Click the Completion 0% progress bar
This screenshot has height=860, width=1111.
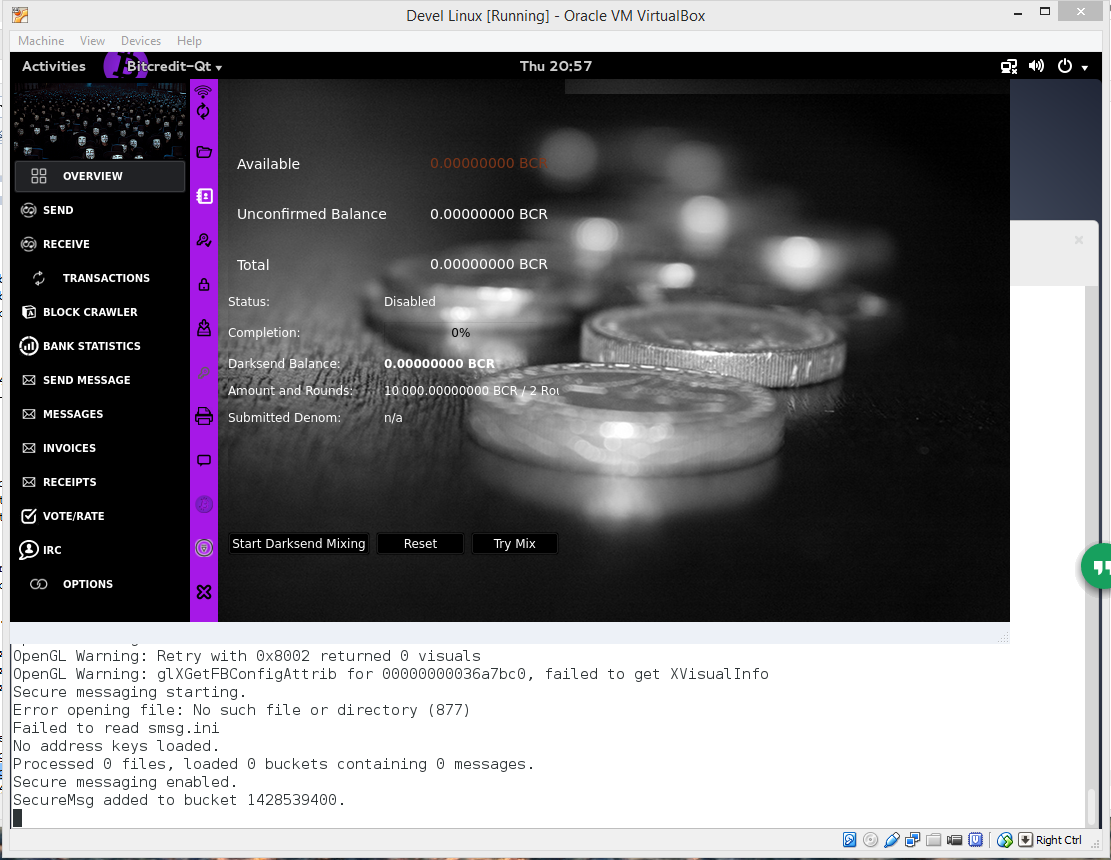tap(461, 333)
